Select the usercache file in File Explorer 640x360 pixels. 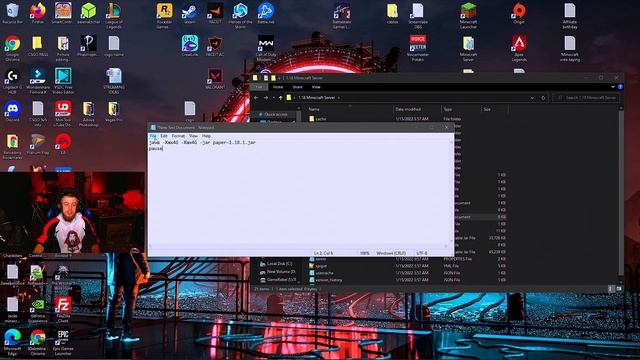[324, 273]
